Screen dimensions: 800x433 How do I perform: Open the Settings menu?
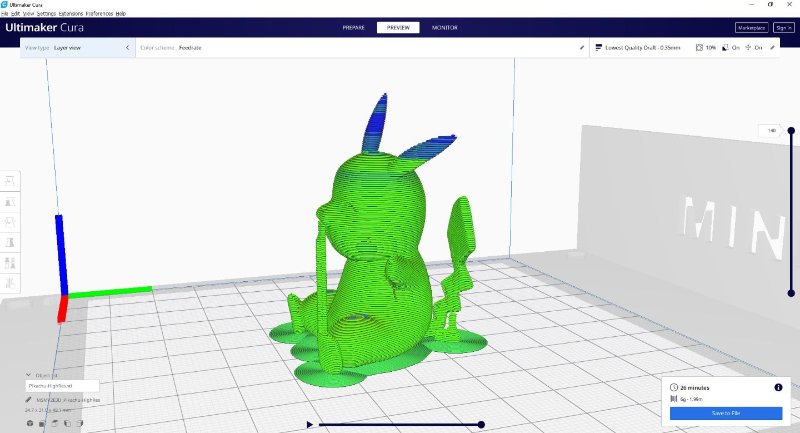coord(46,14)
